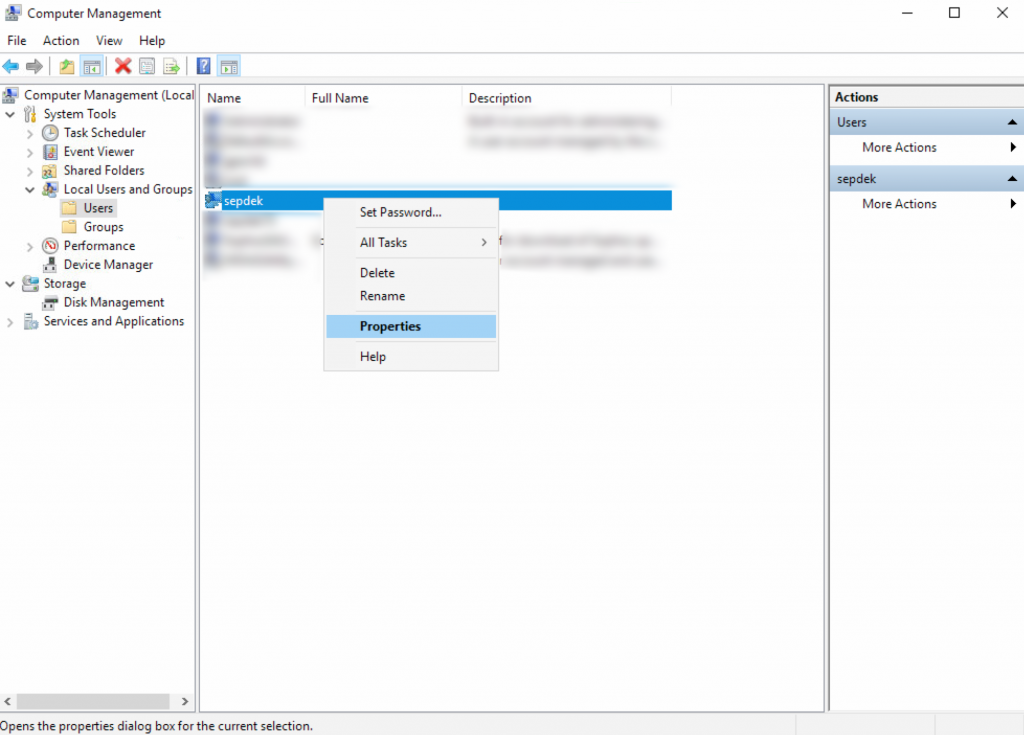Toggle Show/Hide Console Tree toolbar icon

92,66
